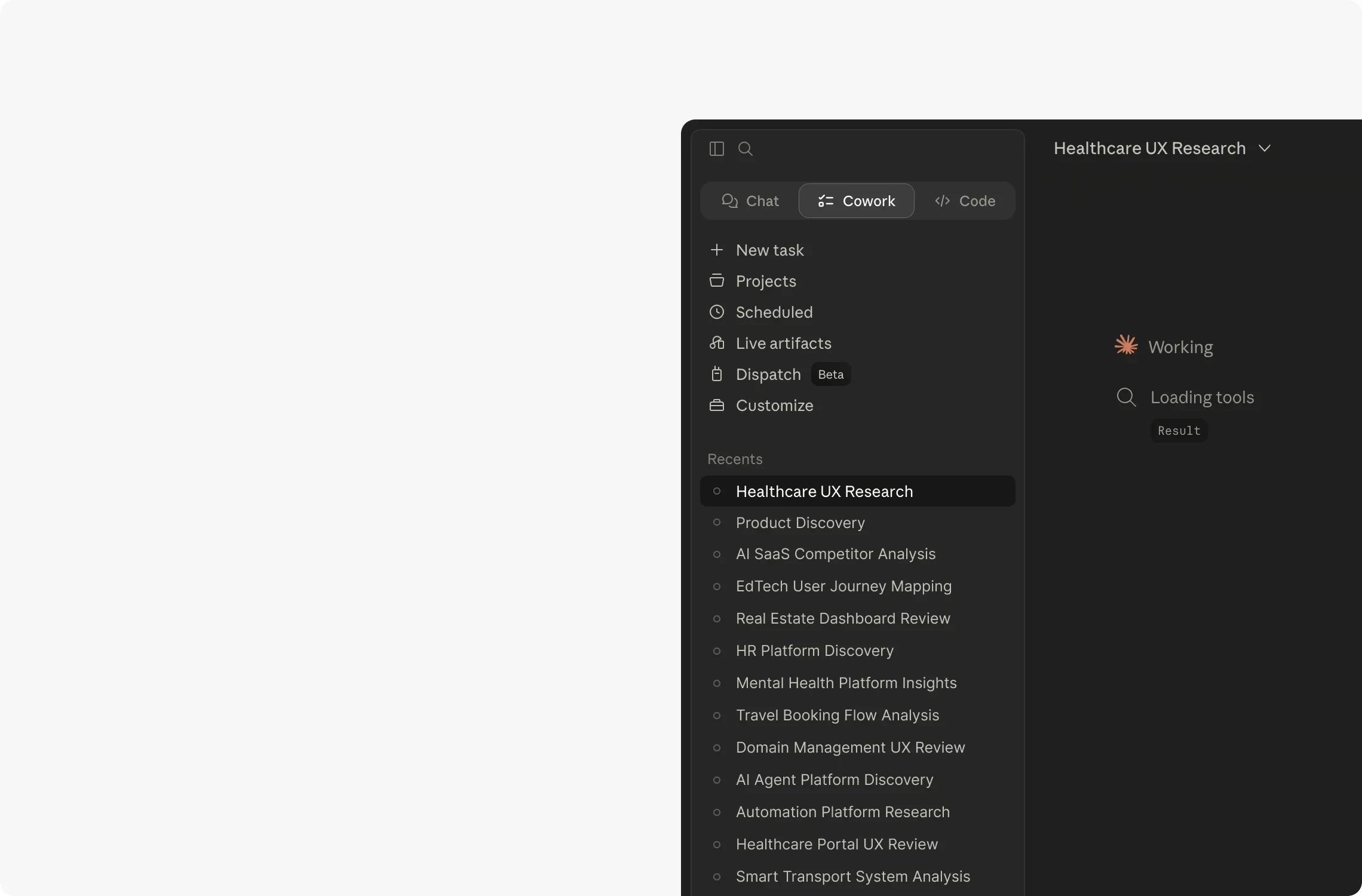This screenshot has height=896, width=1362.
Task: Click the Loading tools step label
Action: 1202,397
